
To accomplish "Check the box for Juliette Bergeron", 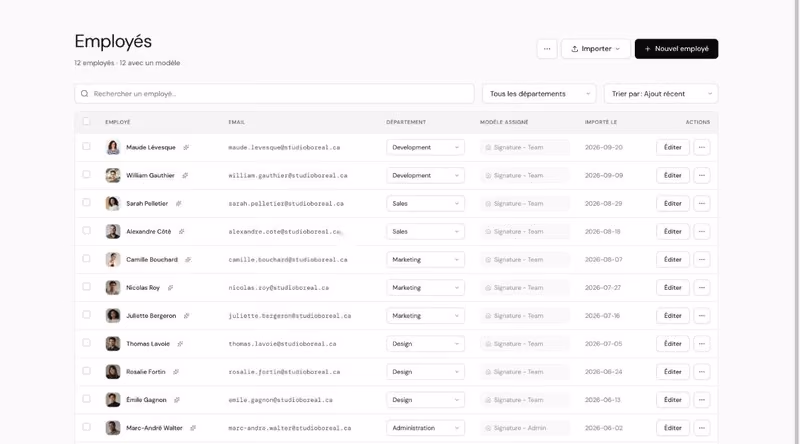I will coord(86,315).
